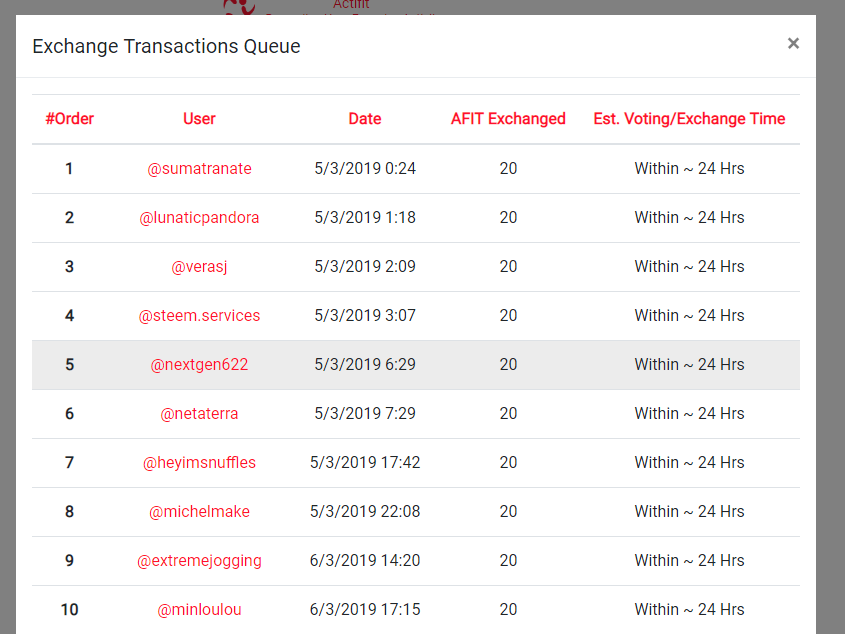Select the Exchange Transactions Queue title text
This screenshot has width=845, height=634.
[167, 46]
